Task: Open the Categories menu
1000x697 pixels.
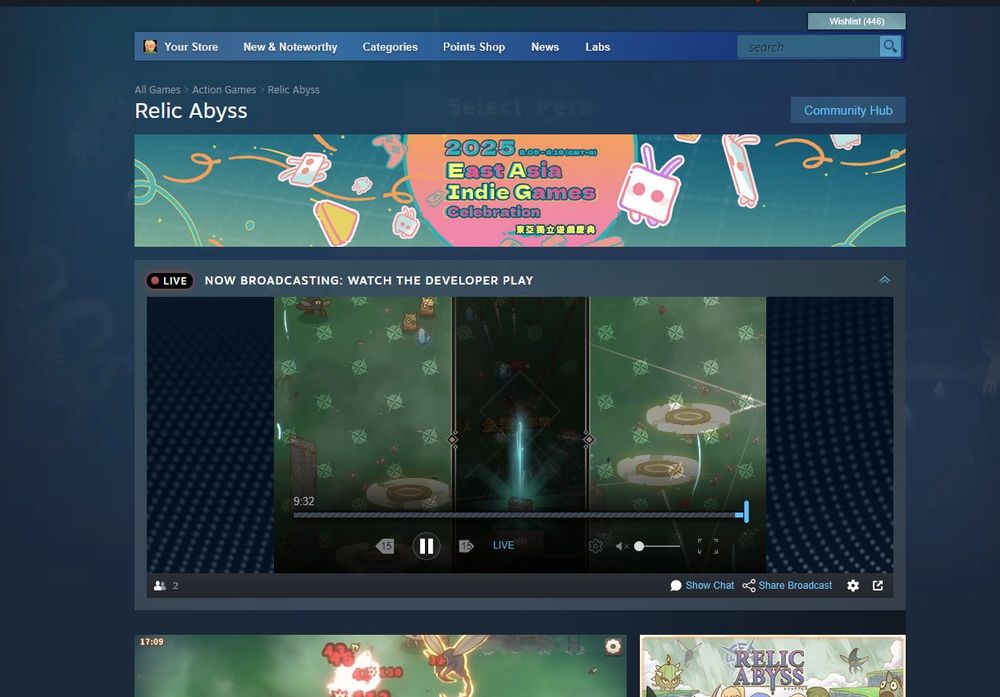Action: 390,47
